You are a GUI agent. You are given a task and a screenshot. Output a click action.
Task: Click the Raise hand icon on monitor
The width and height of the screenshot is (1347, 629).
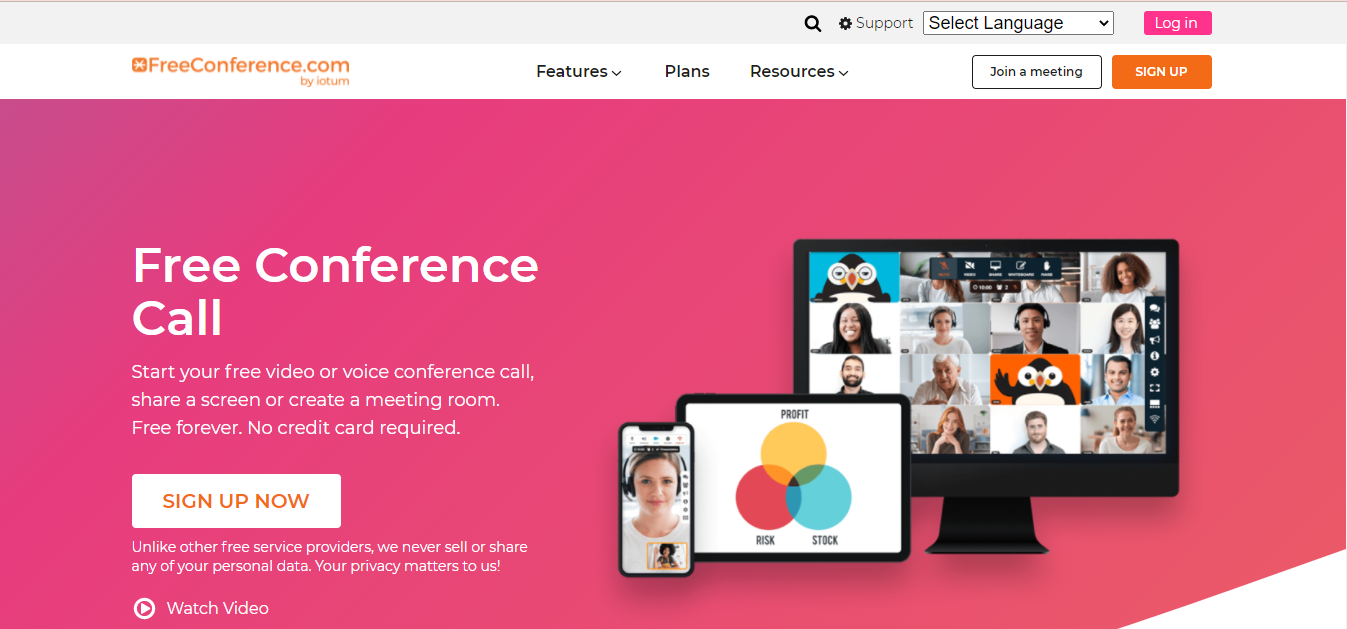[x=1046, y=265]
